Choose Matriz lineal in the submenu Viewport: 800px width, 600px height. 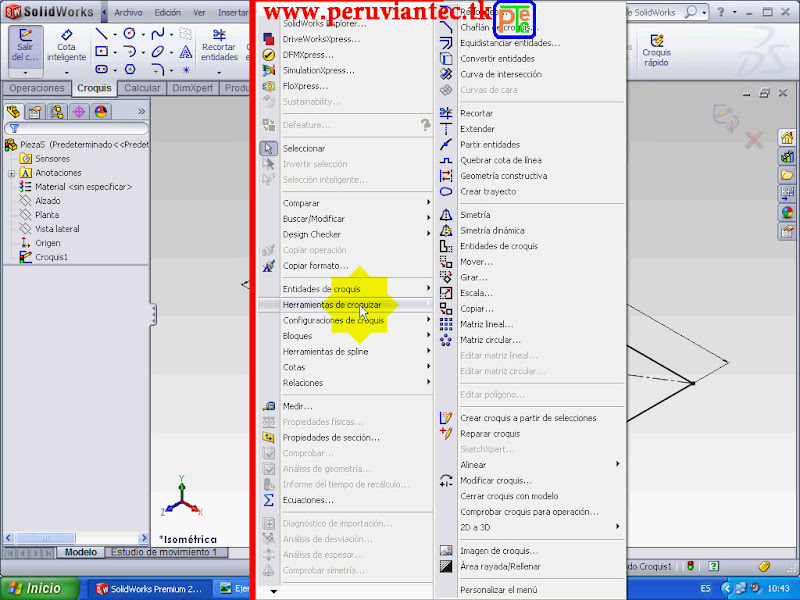pos(531,324)
